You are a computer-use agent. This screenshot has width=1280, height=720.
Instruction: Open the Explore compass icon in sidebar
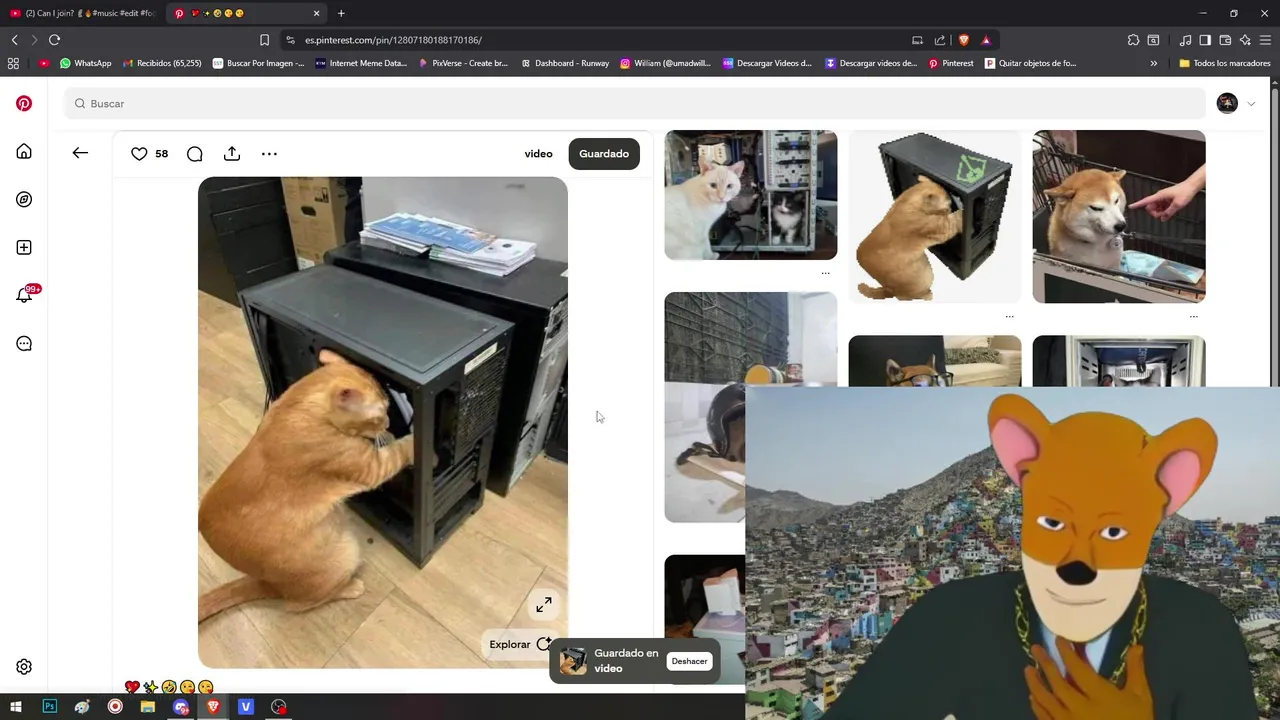pos(24,199)
